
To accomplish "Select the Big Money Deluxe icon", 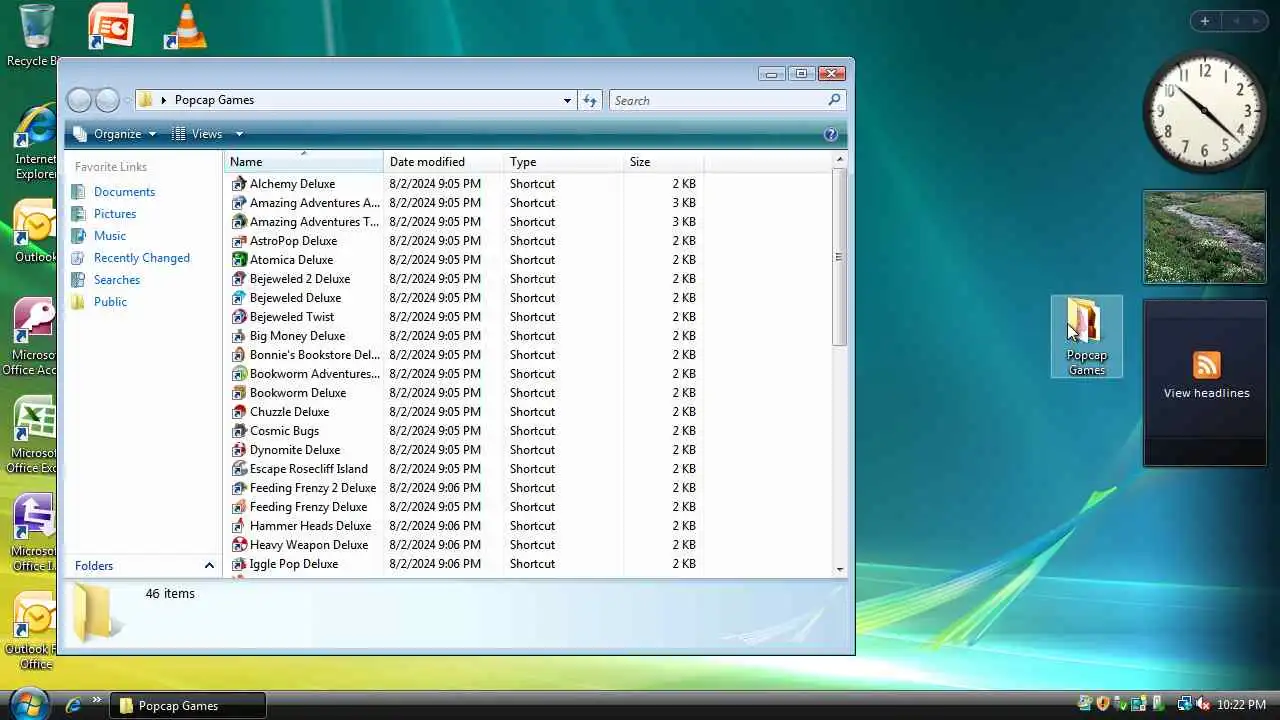I will [x=239, y=336].
